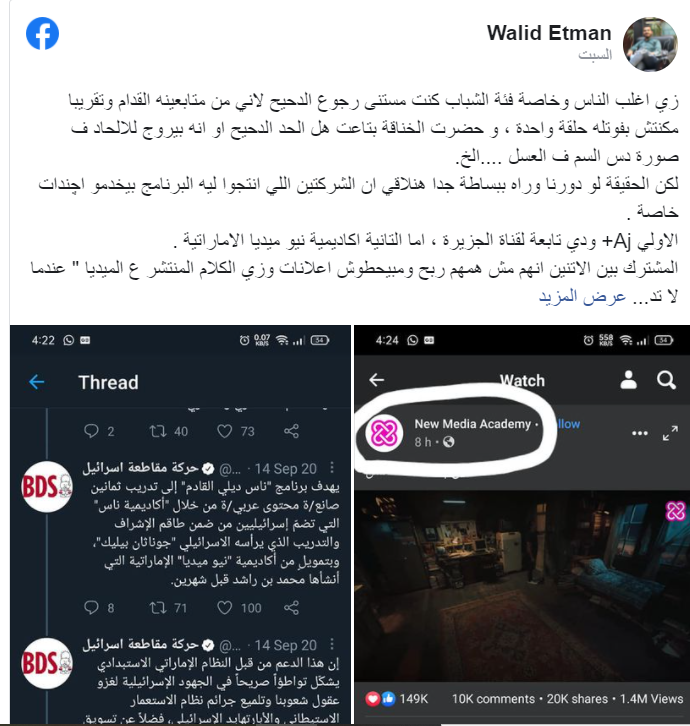Open the Walid Etman profile name link
The image size is (690, 726).
point(549,33)
